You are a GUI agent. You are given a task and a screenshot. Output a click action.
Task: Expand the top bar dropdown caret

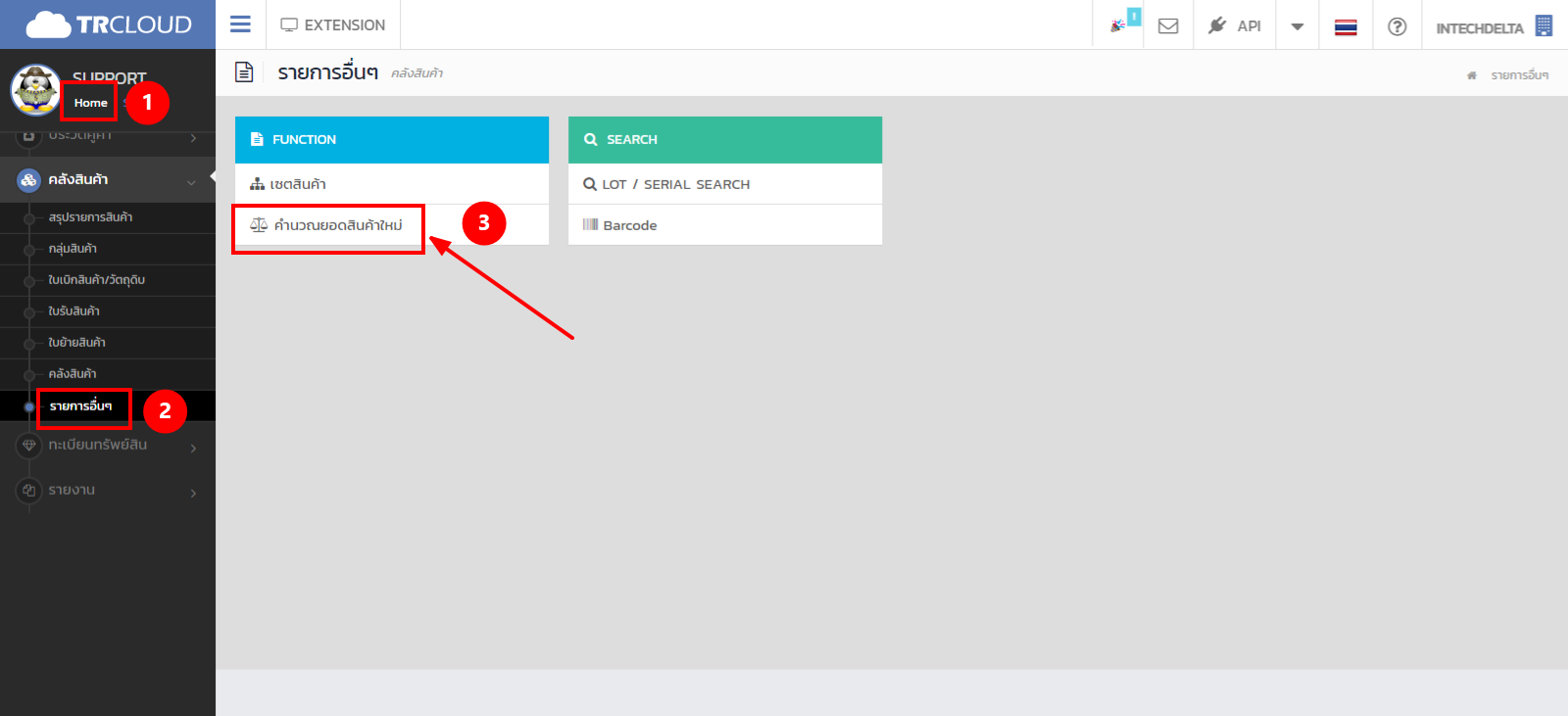[1298, 26]
